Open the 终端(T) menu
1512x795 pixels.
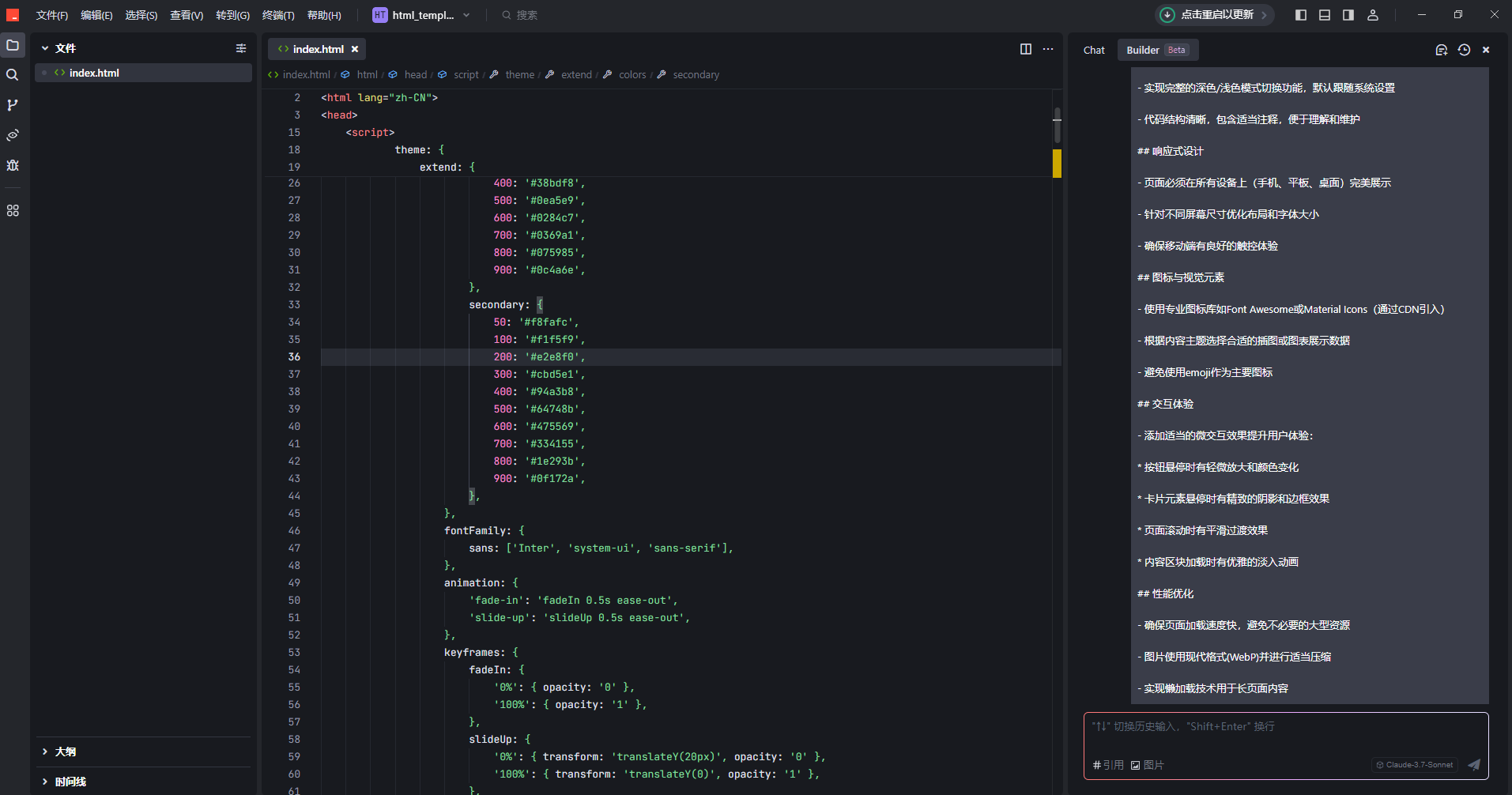coord(278,15)
